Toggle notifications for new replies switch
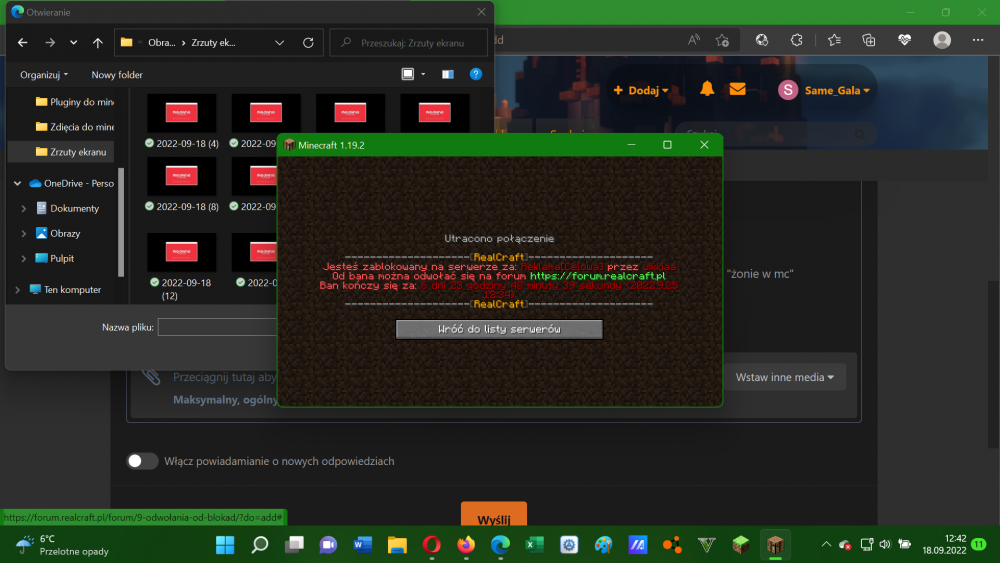The image size is (1000, 563). coord(143,461)
